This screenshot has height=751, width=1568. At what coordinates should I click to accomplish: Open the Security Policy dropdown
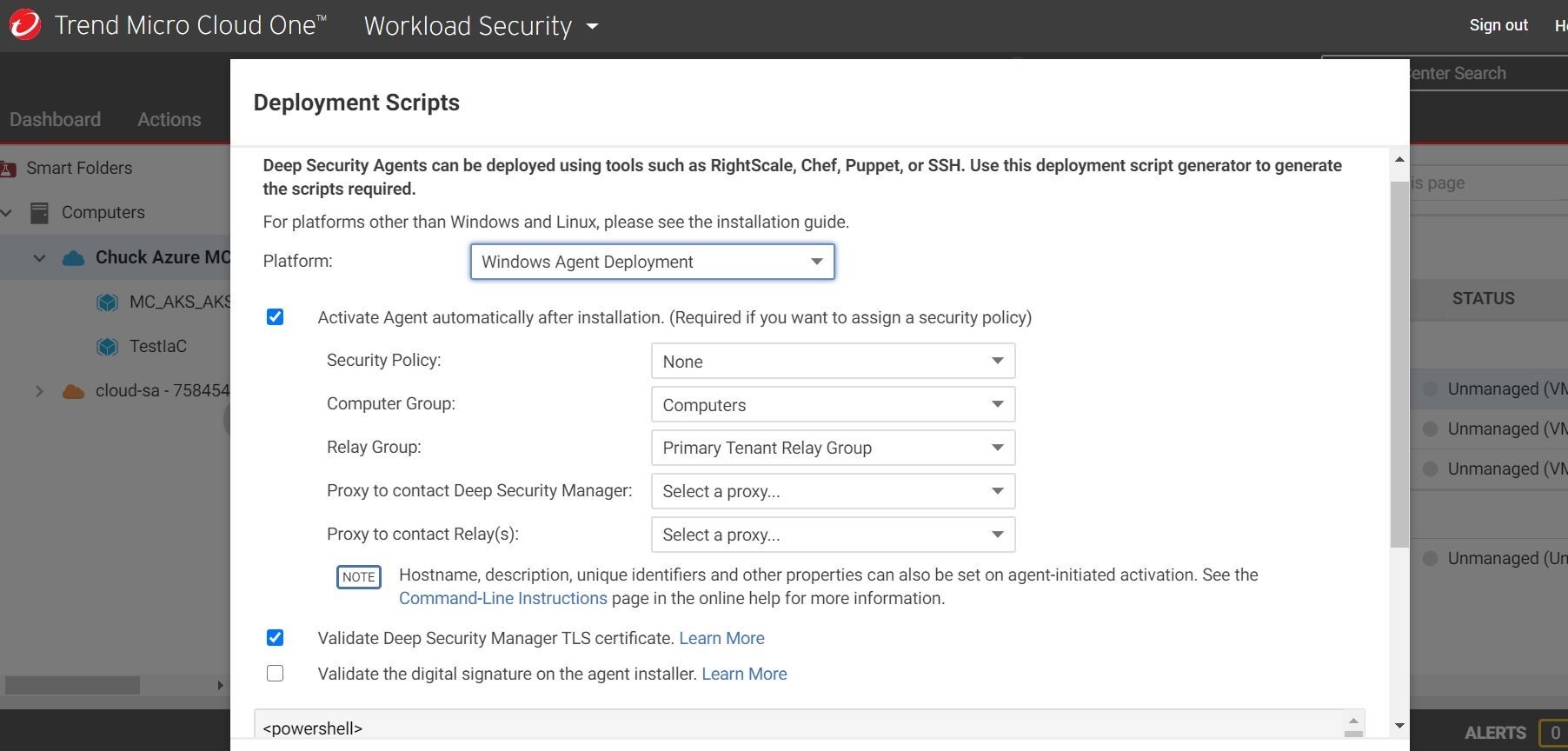pyautogui.click(x=833, y=362)
